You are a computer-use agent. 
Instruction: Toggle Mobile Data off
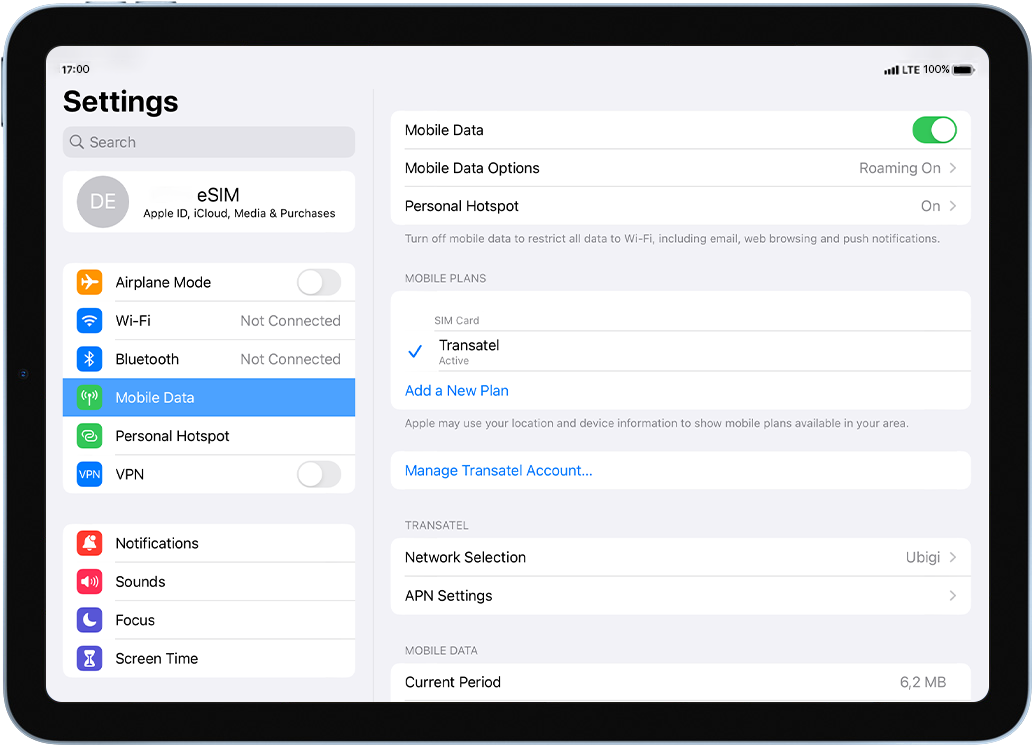tap(934, 130)
